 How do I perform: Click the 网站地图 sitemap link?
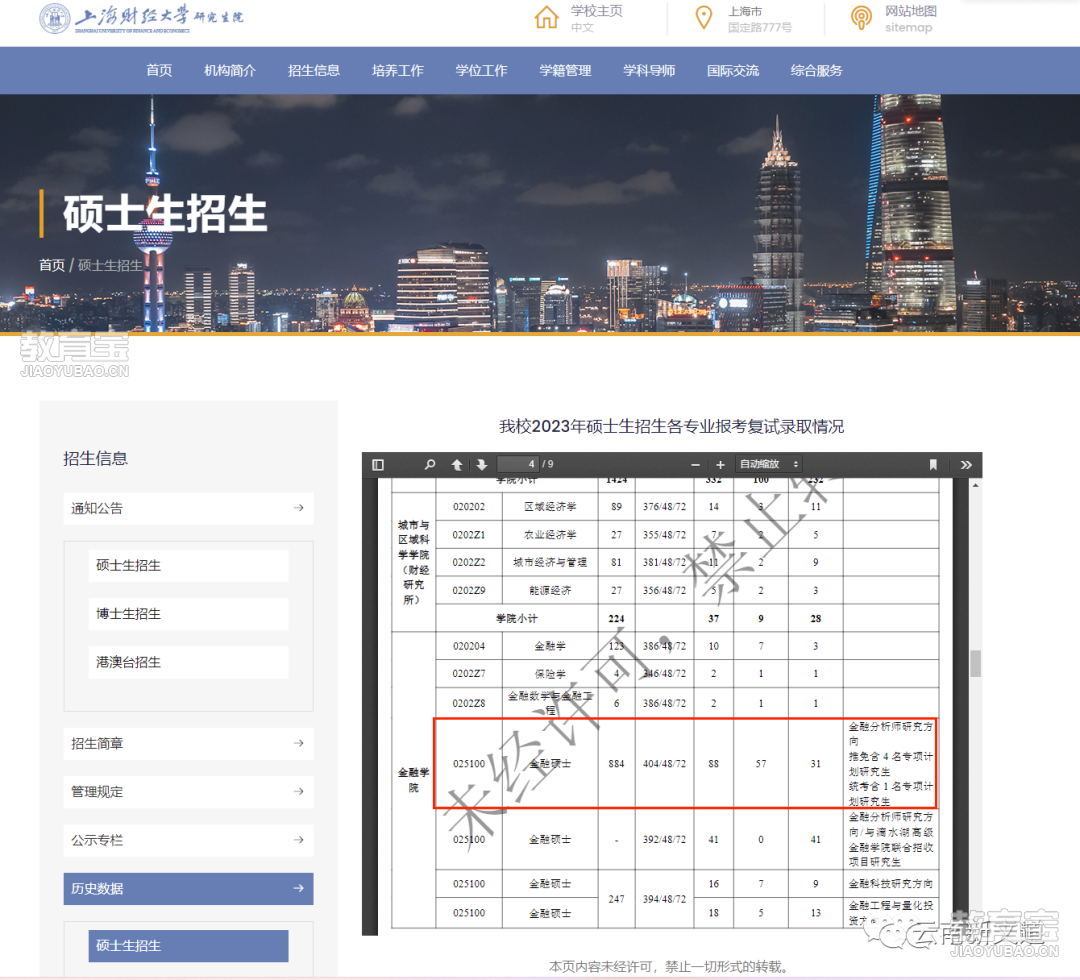click(x=911, y=11)
